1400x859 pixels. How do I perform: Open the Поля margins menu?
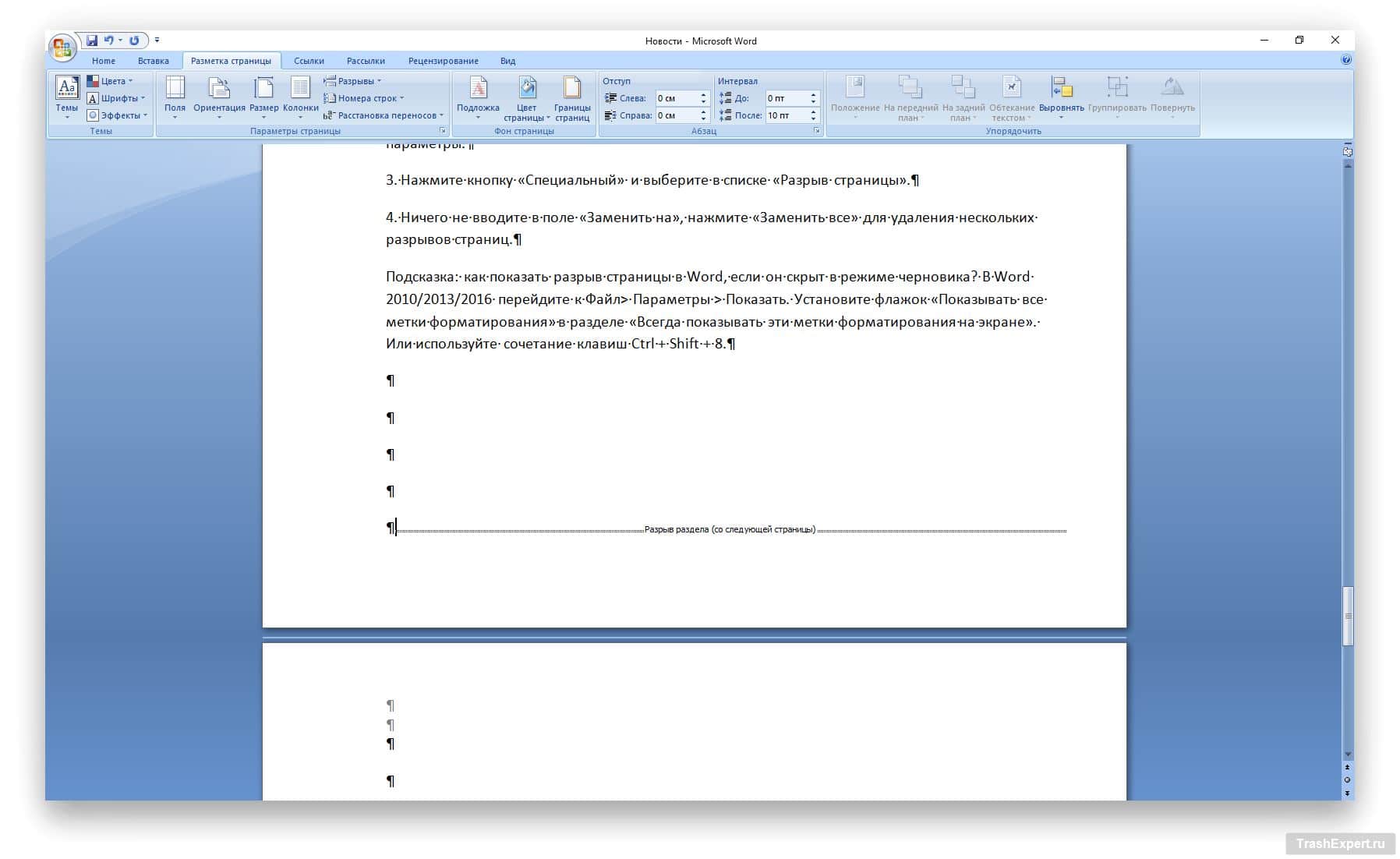coord(175,98)
